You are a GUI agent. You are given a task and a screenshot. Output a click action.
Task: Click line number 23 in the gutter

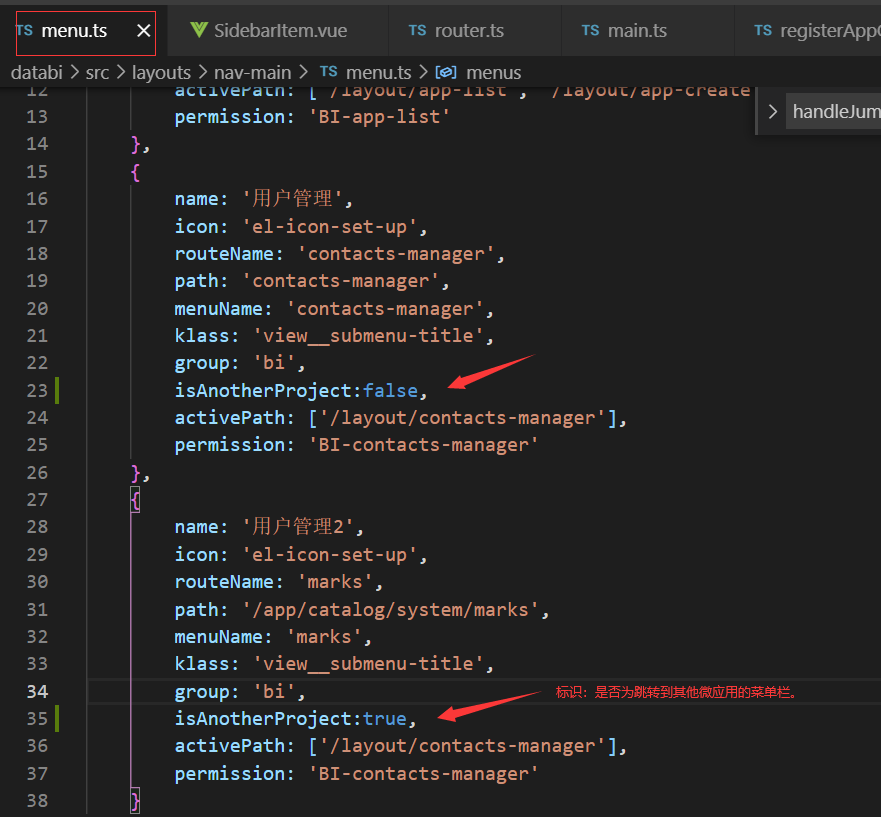[37, 391]
